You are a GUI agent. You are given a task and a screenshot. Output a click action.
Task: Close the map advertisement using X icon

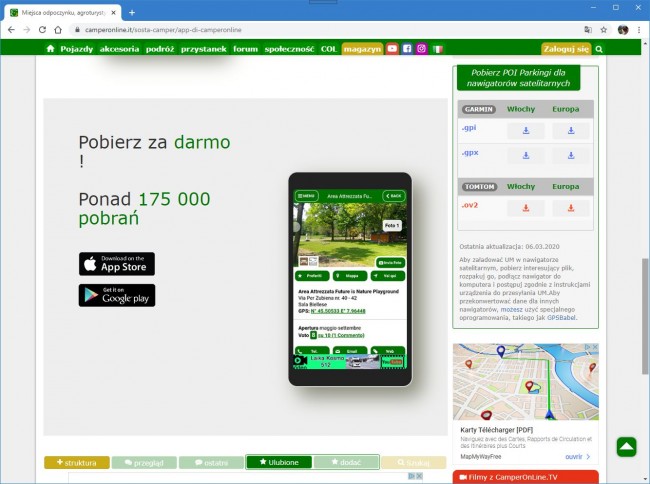[595, 347]
